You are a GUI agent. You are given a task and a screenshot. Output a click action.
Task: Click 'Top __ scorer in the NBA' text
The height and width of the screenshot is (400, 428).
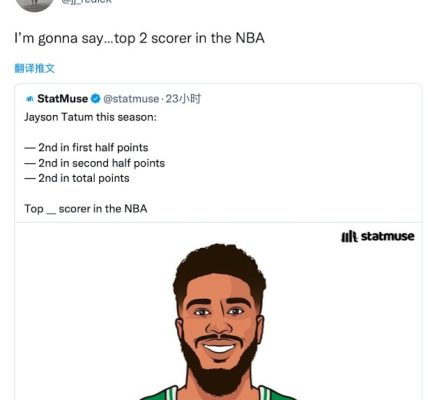(86, 209)
